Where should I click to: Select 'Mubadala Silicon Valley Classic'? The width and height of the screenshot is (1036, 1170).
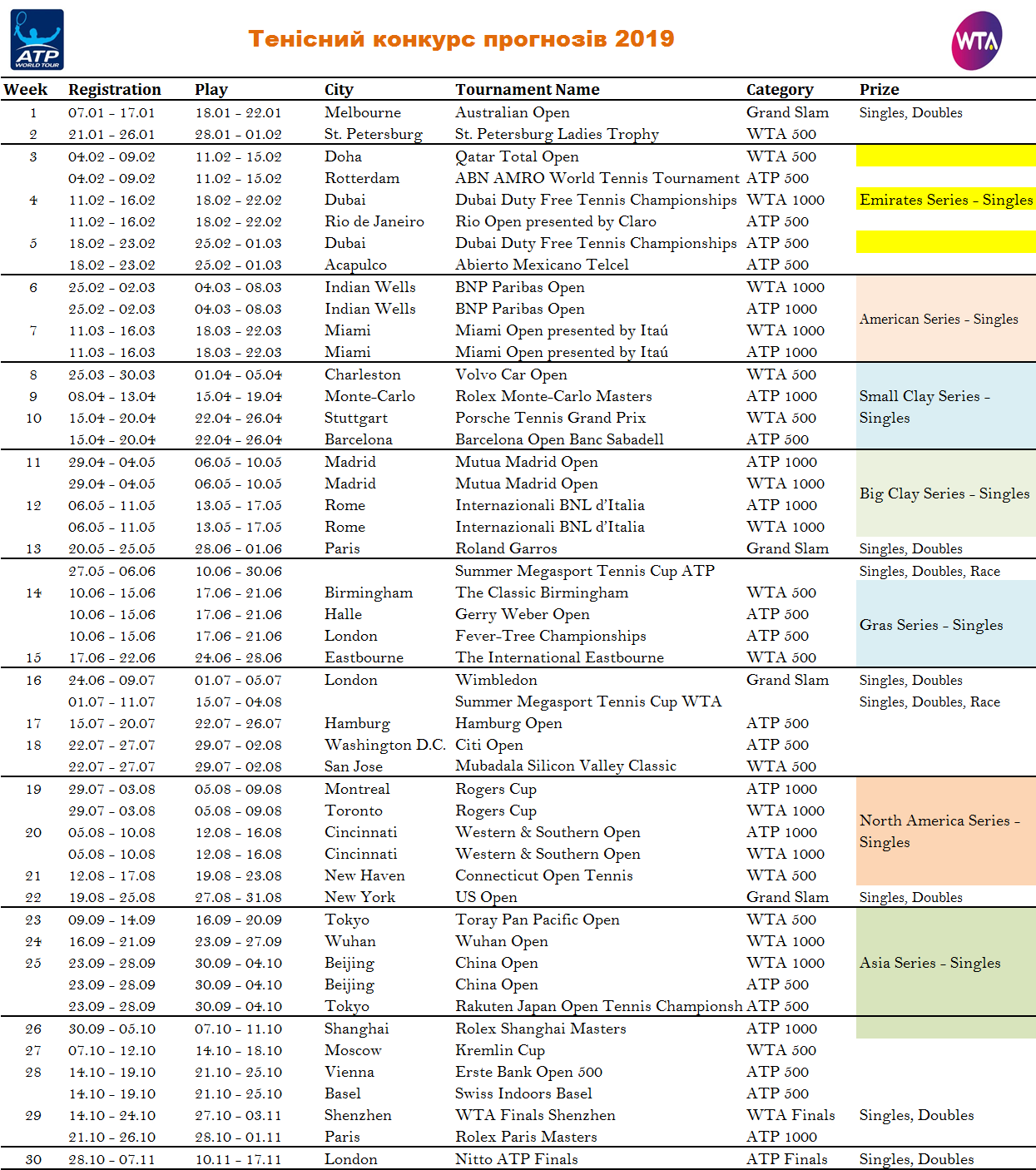566,766
